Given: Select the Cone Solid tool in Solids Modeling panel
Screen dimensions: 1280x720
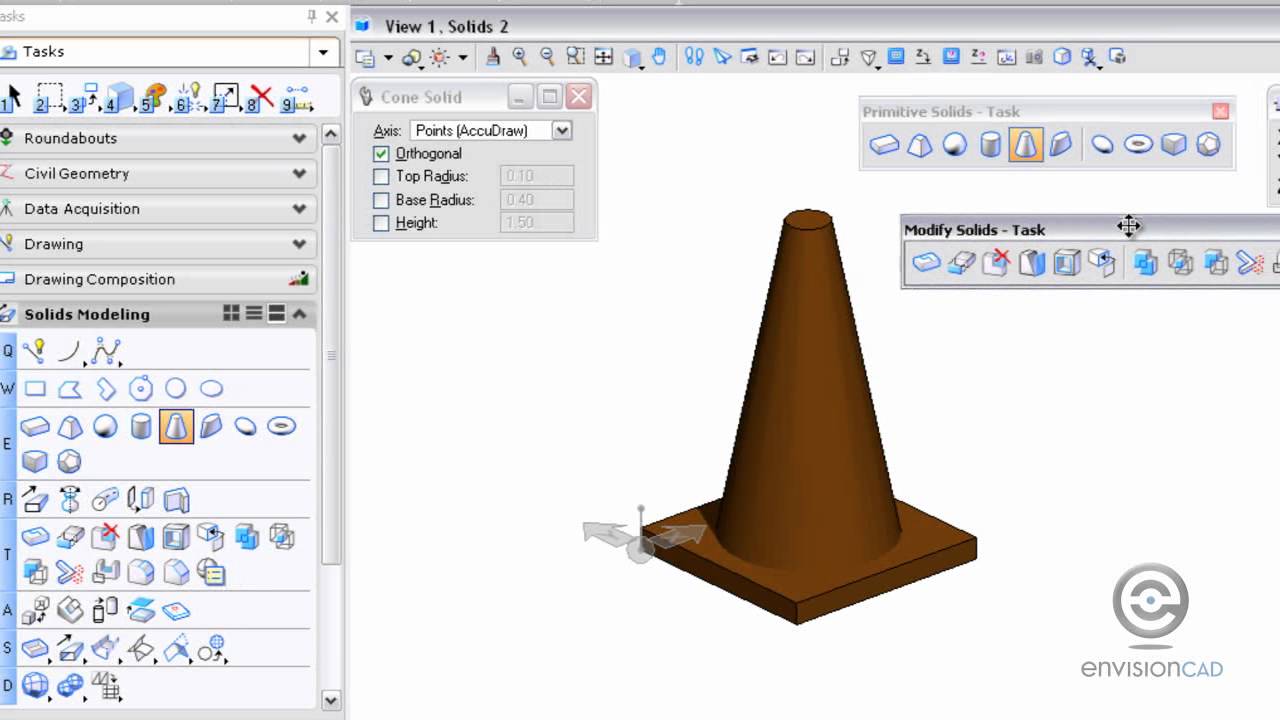Looking at the screenshot, I should (x=176, y=427).
